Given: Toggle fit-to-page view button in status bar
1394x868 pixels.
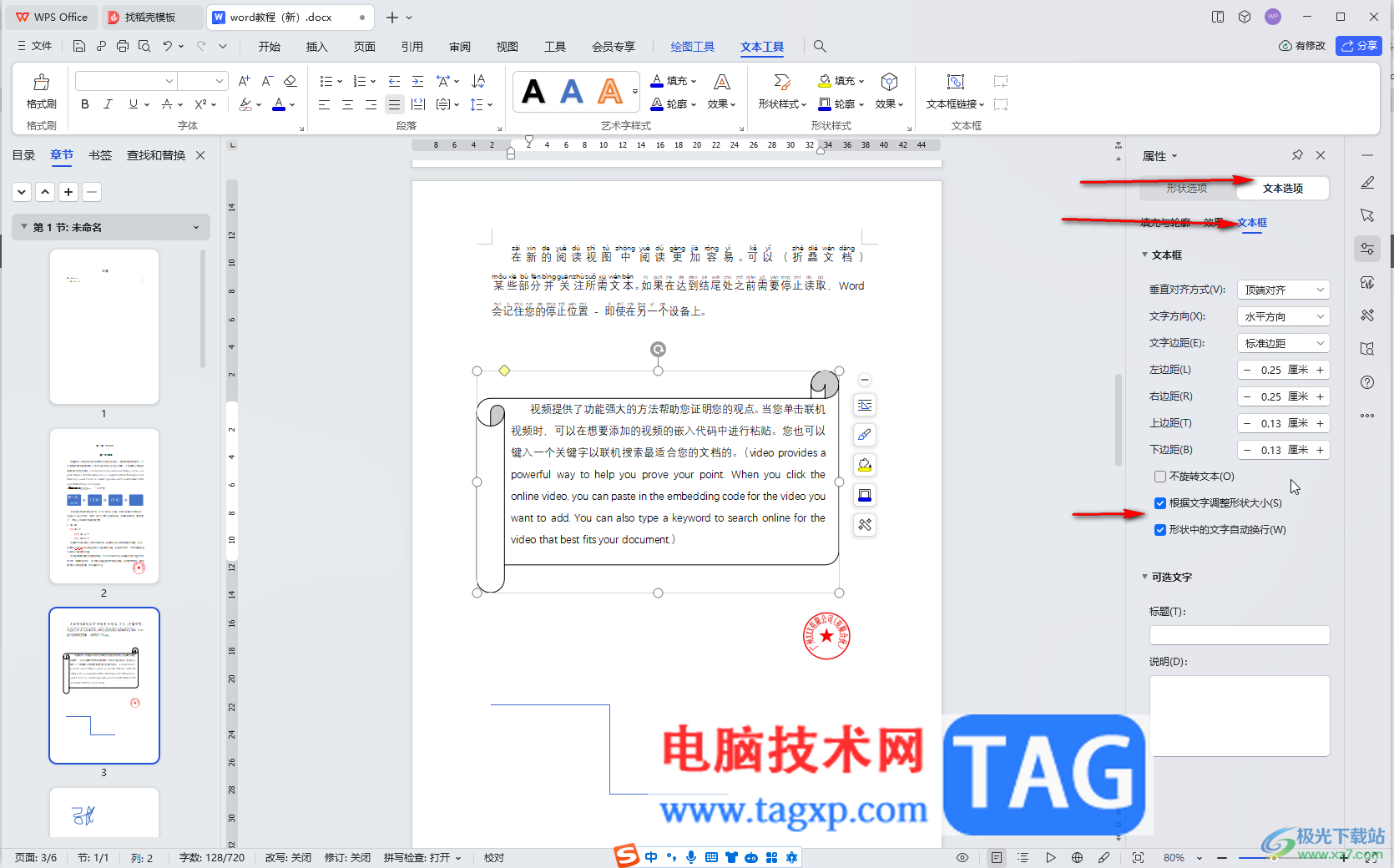Looking at the screenshot, I should click(1138, 858).
